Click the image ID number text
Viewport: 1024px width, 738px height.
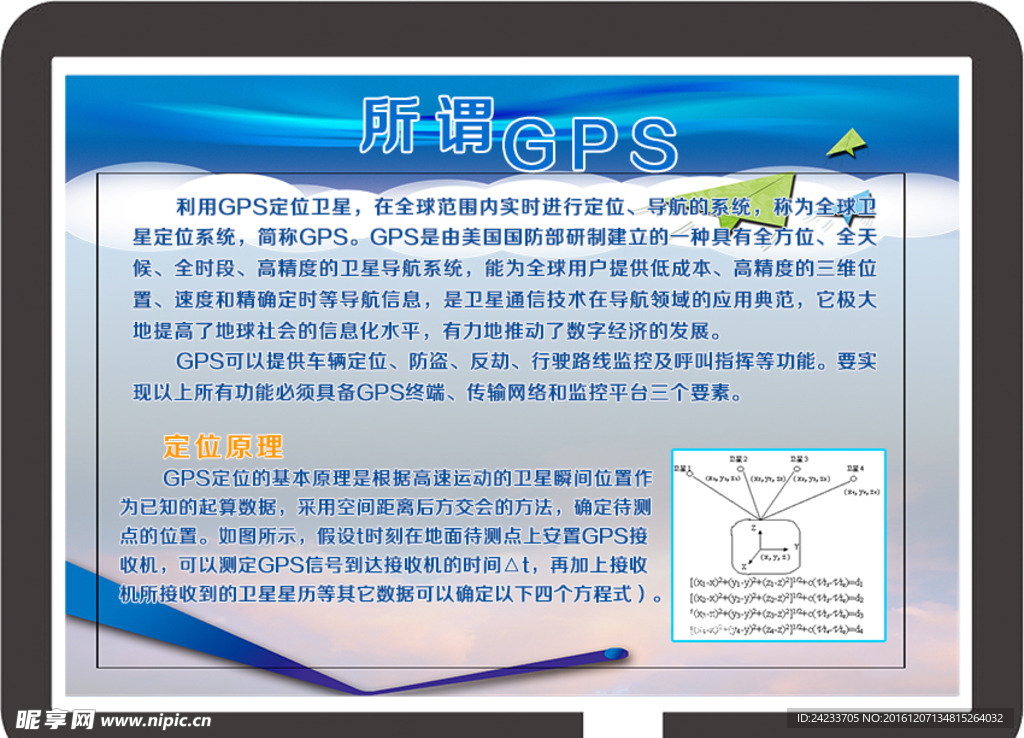point(899,718)
